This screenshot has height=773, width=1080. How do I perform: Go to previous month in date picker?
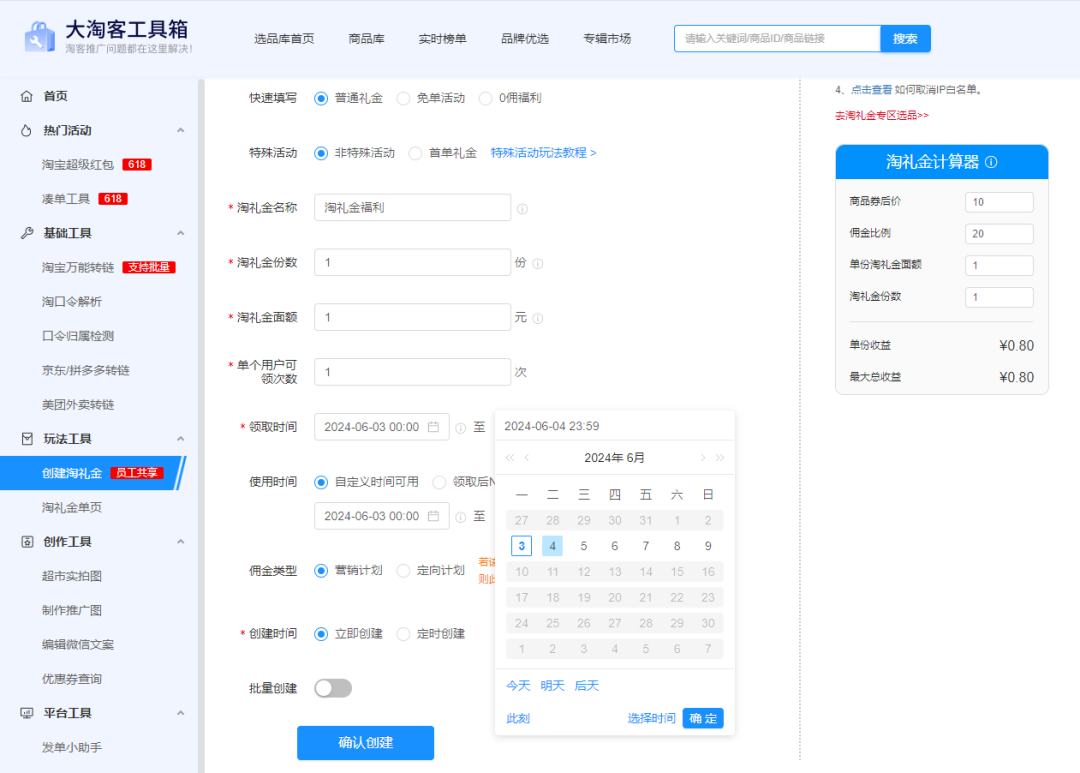[x=527, y=457]
